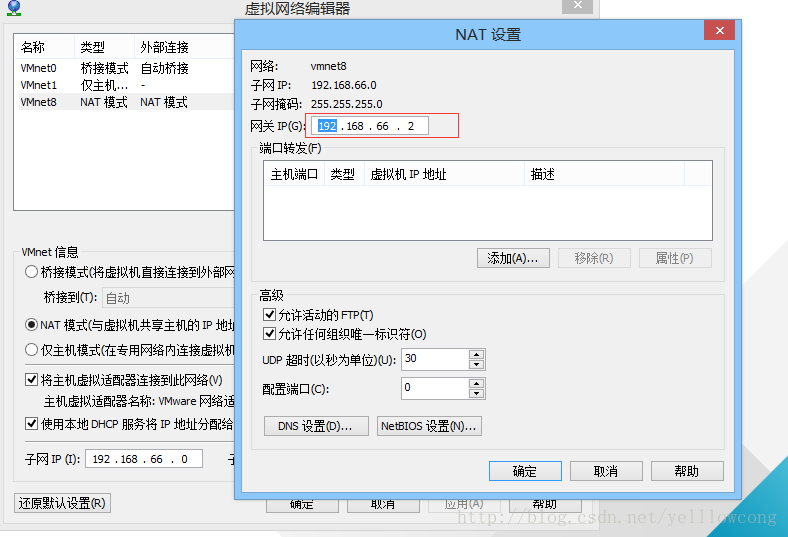788x537 pixels.
Task: Click the 类型 column header in network list
Action: [105, 47]
